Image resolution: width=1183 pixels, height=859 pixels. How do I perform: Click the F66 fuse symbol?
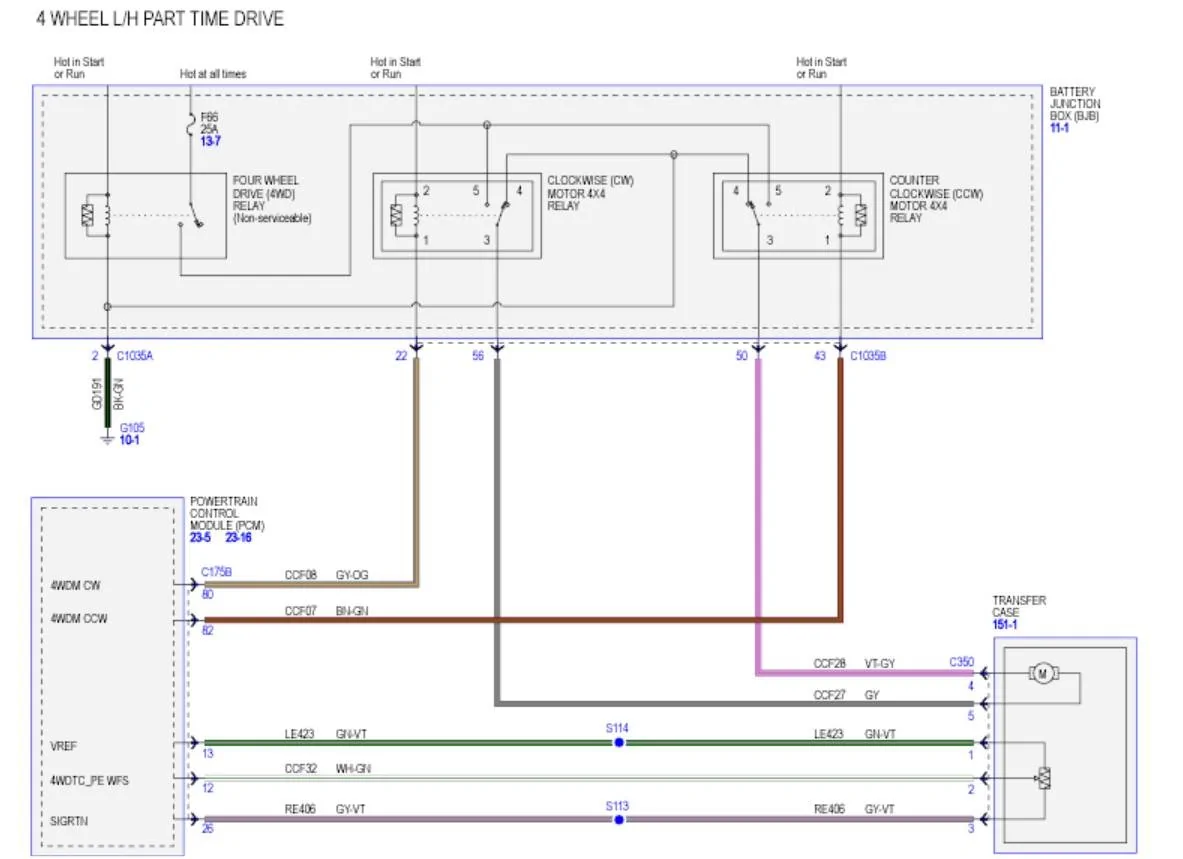(x=191, y=124)
